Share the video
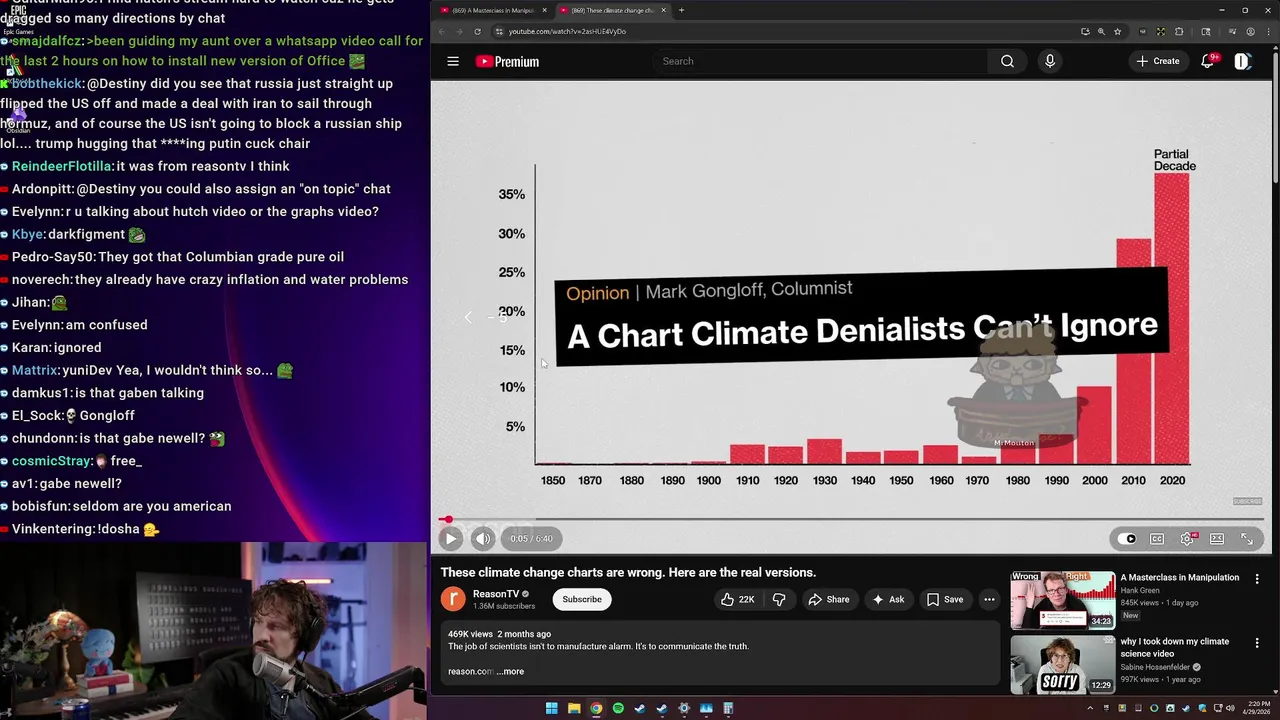This screenshot has width=1280, height=720. [828, 599]
